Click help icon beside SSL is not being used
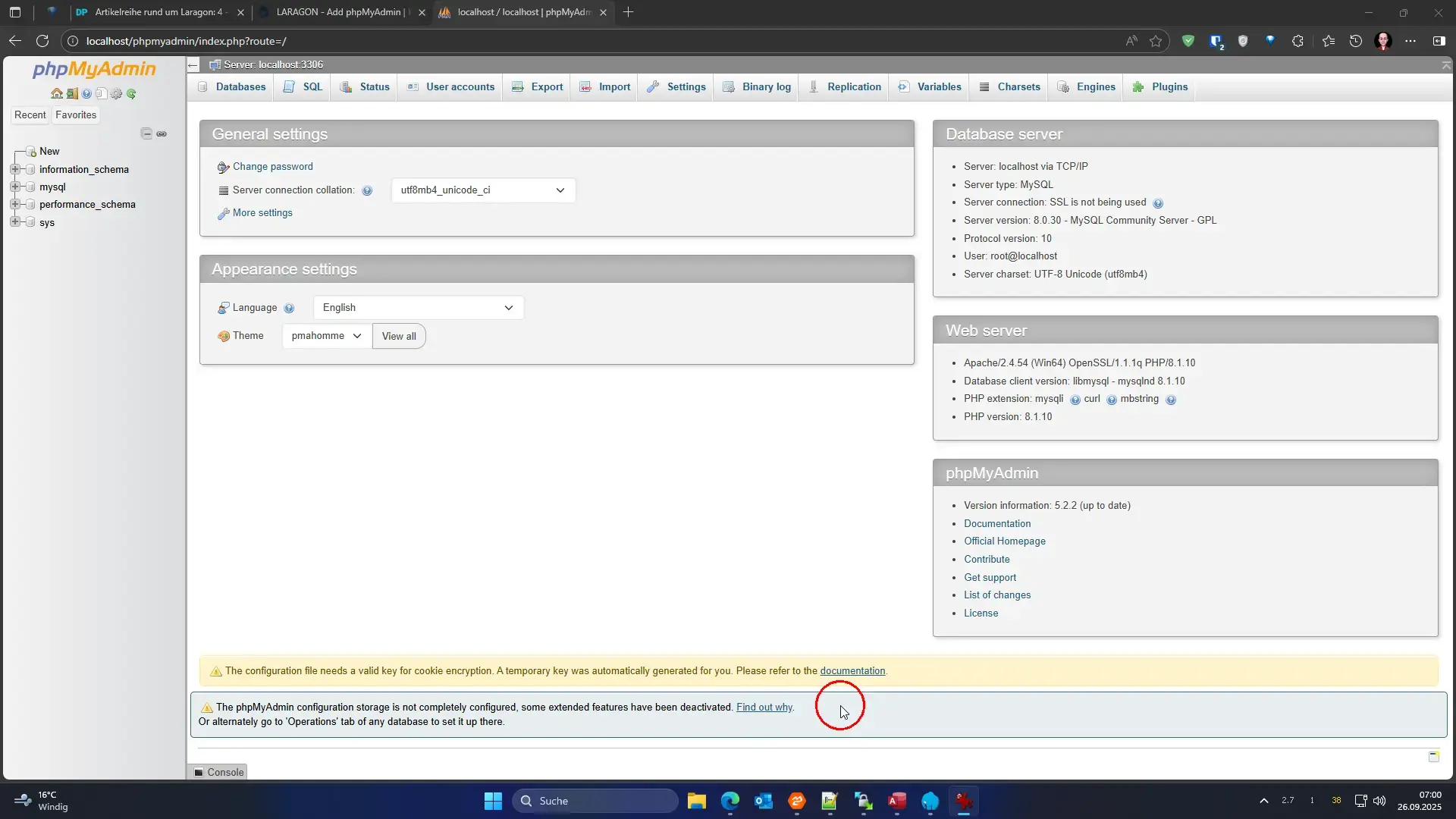1456x819 pixels. click(1158, 203)
